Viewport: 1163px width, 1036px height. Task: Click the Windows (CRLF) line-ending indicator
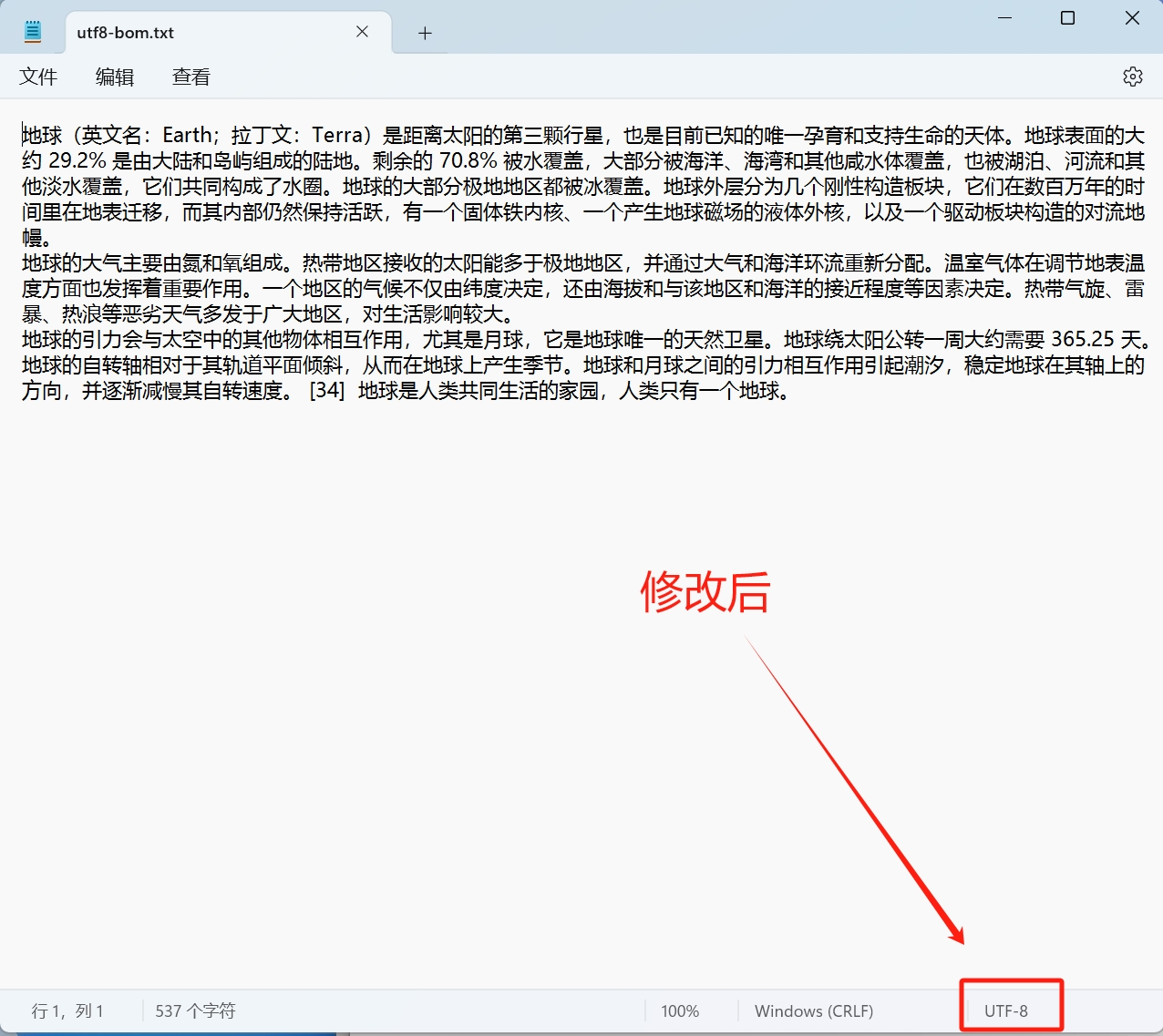click(x=813, y=1010)
